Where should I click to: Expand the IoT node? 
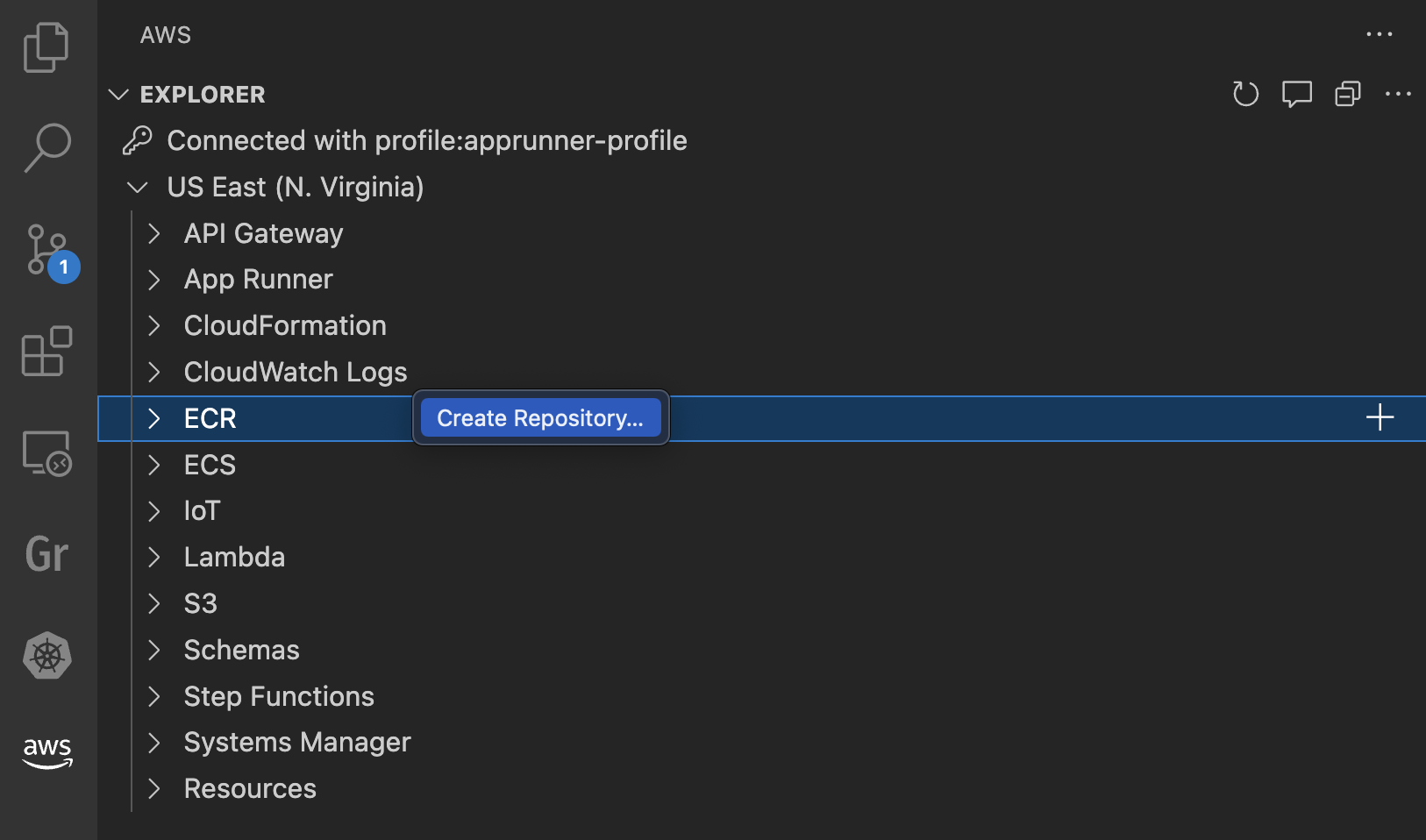[x=154, y=511]
